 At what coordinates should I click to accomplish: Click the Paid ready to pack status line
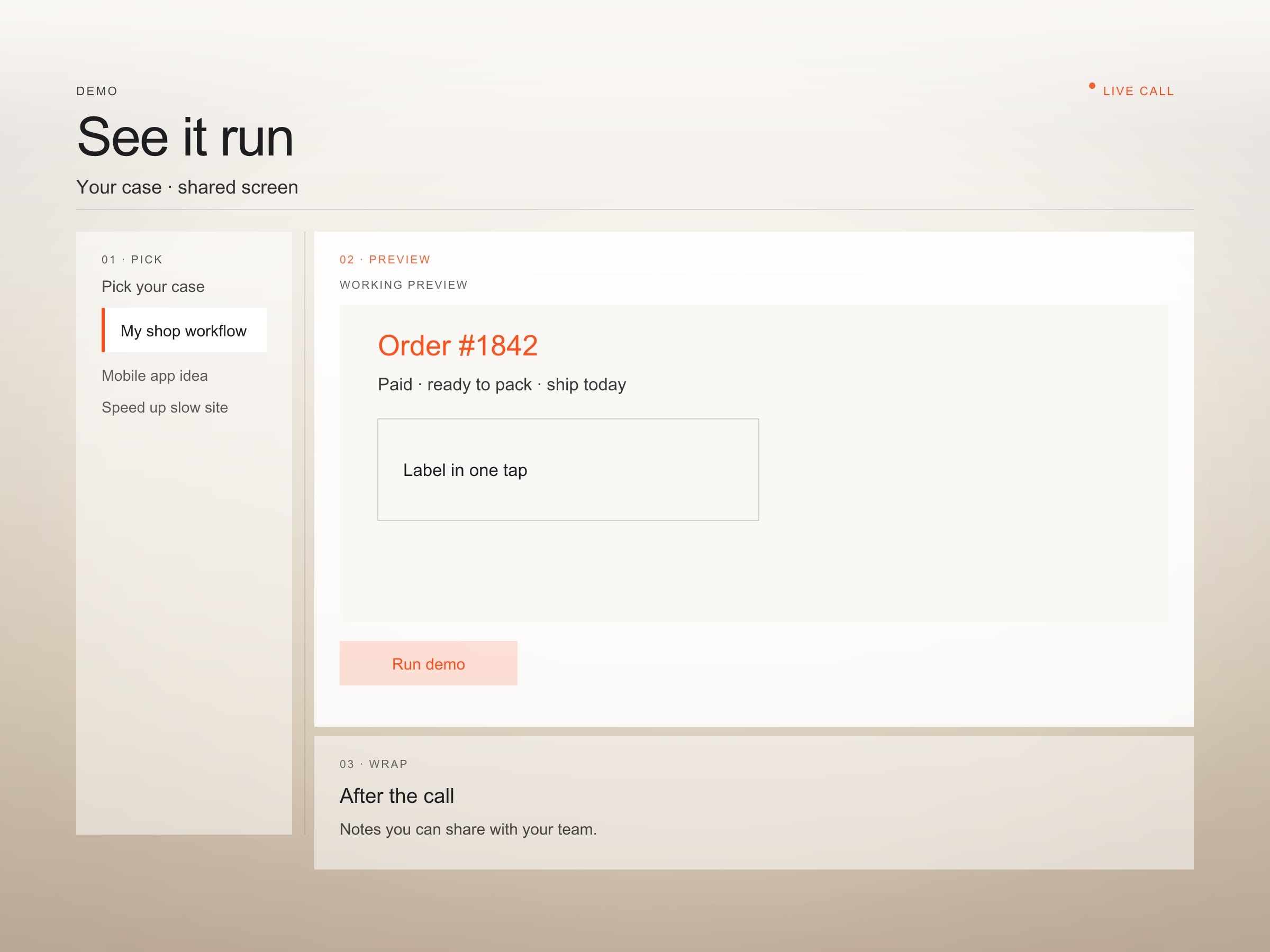click(502, 385)
